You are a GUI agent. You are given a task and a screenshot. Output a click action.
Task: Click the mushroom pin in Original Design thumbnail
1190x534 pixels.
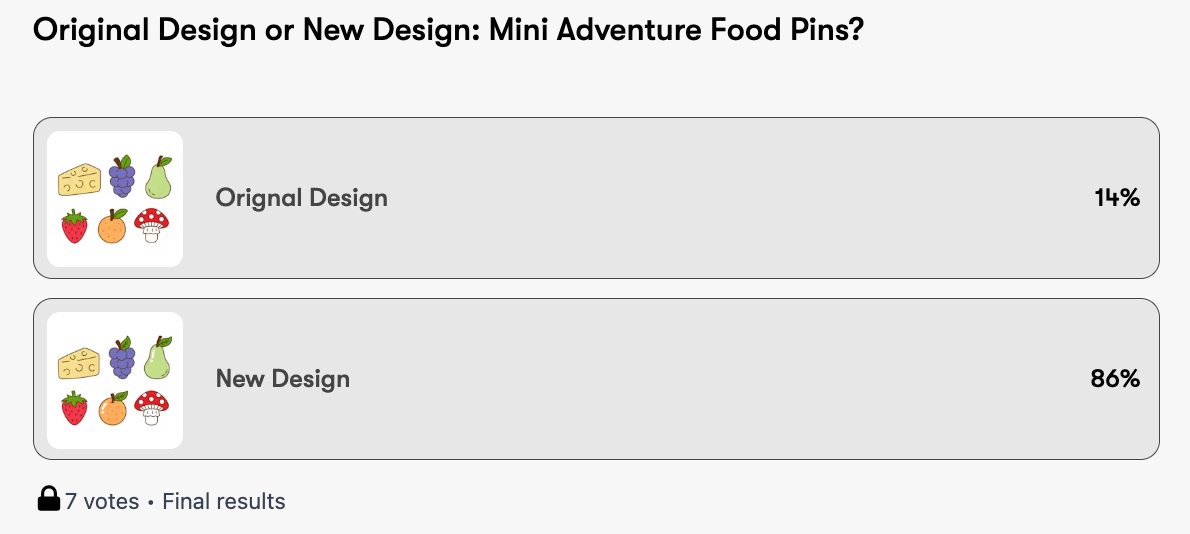pos(151,225)
